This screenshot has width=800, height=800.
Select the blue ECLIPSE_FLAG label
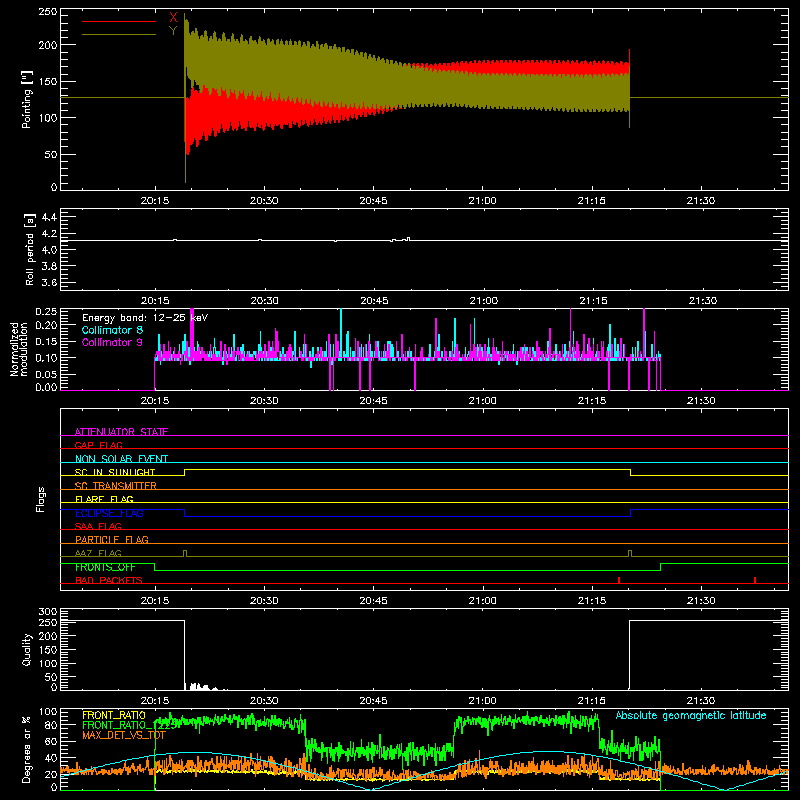pyautogui.click(x=109, y=513)
